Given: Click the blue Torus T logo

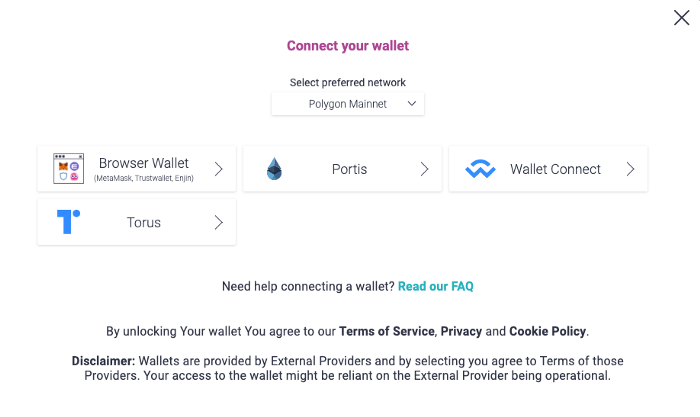Looking at the screenshot, I should coord(68,222).
